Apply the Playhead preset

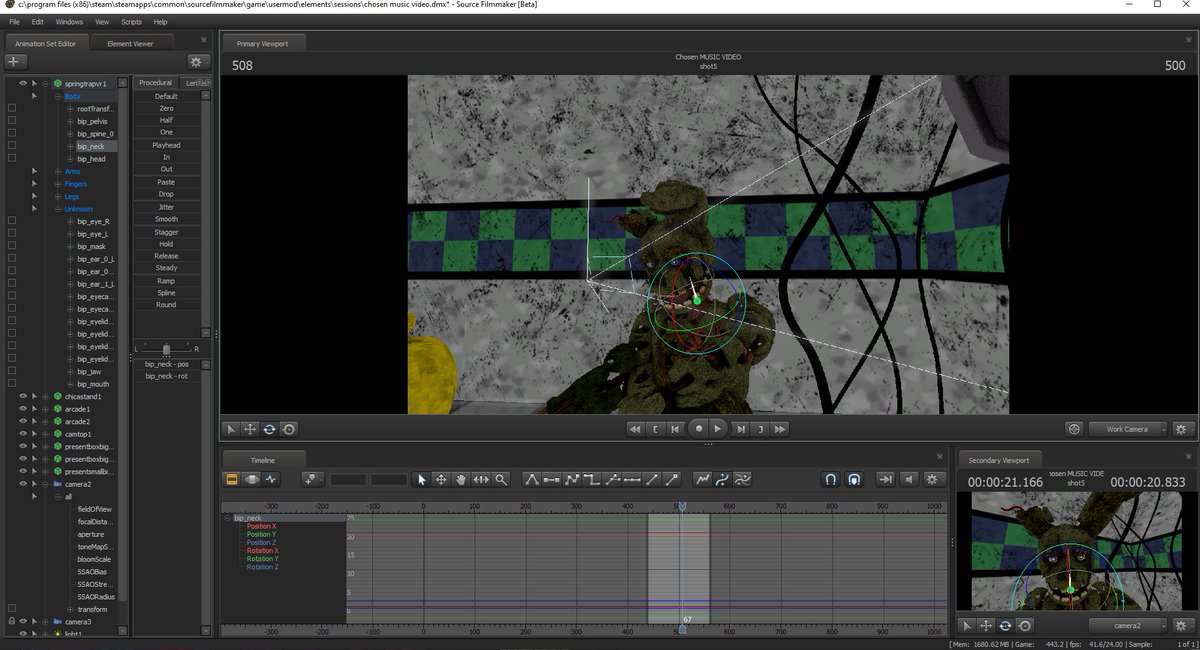coord(166,145)
